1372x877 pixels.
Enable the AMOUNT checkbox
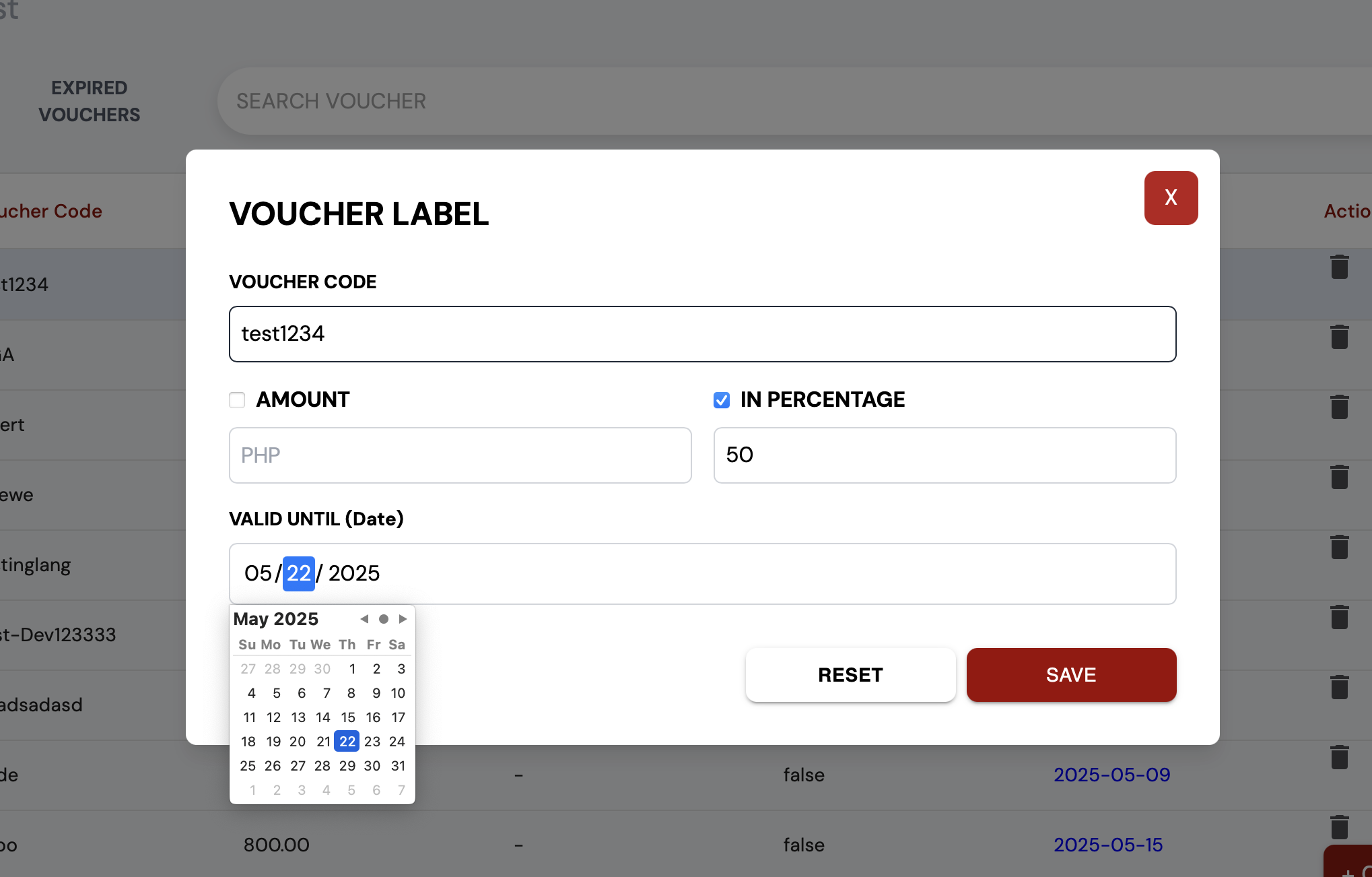[x=237, y=400]
